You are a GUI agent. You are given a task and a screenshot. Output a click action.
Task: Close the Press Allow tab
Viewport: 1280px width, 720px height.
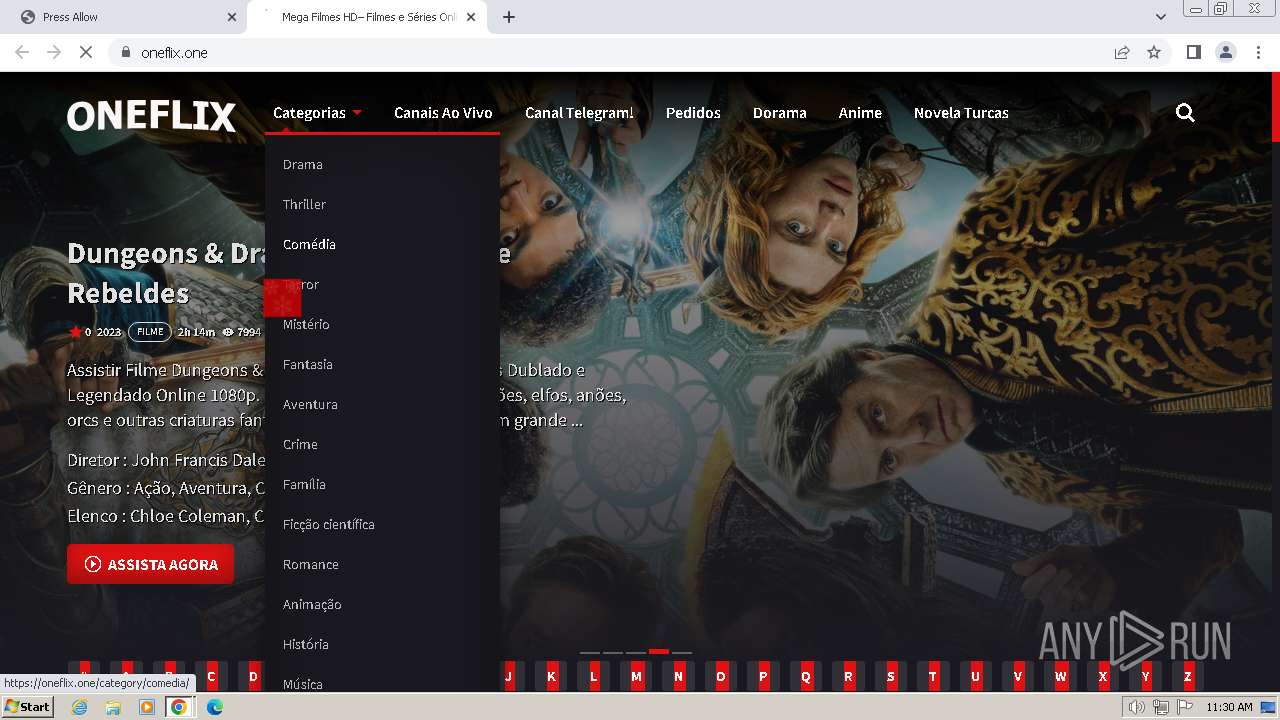pos(232,17)
